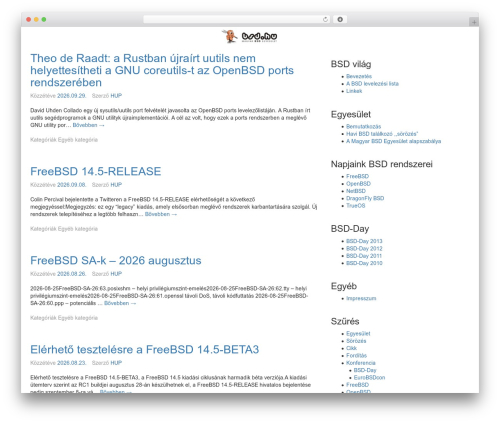The height and width of the screenshot is (423, 500).
Task: Minimize the window with yellow button
Action: (x=36, y=19)
